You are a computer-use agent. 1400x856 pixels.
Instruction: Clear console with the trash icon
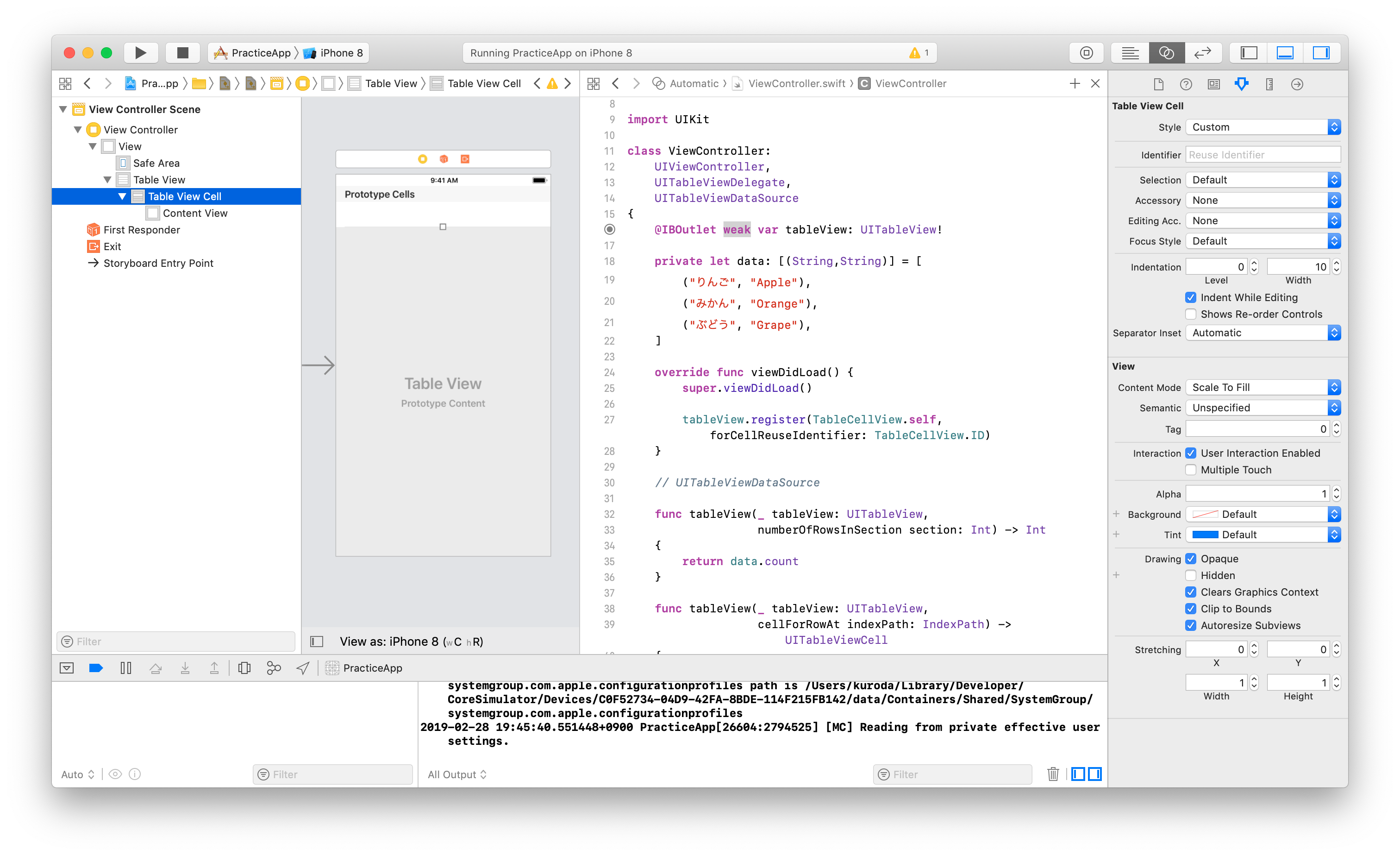click(1052, 774)
